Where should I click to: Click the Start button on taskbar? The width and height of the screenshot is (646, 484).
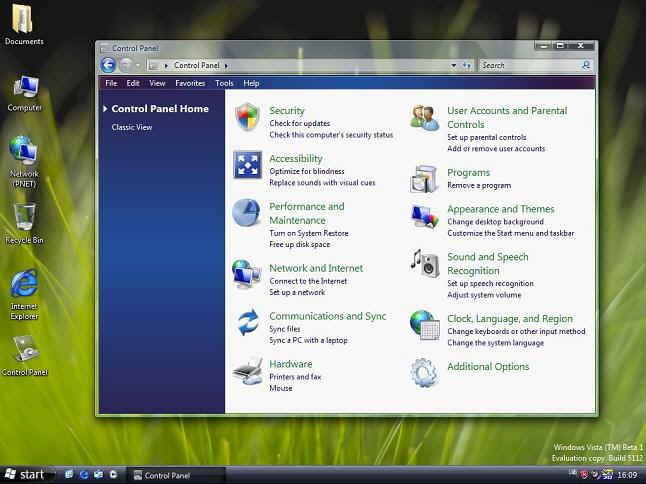pyautogui.click(x=25, y=475)
